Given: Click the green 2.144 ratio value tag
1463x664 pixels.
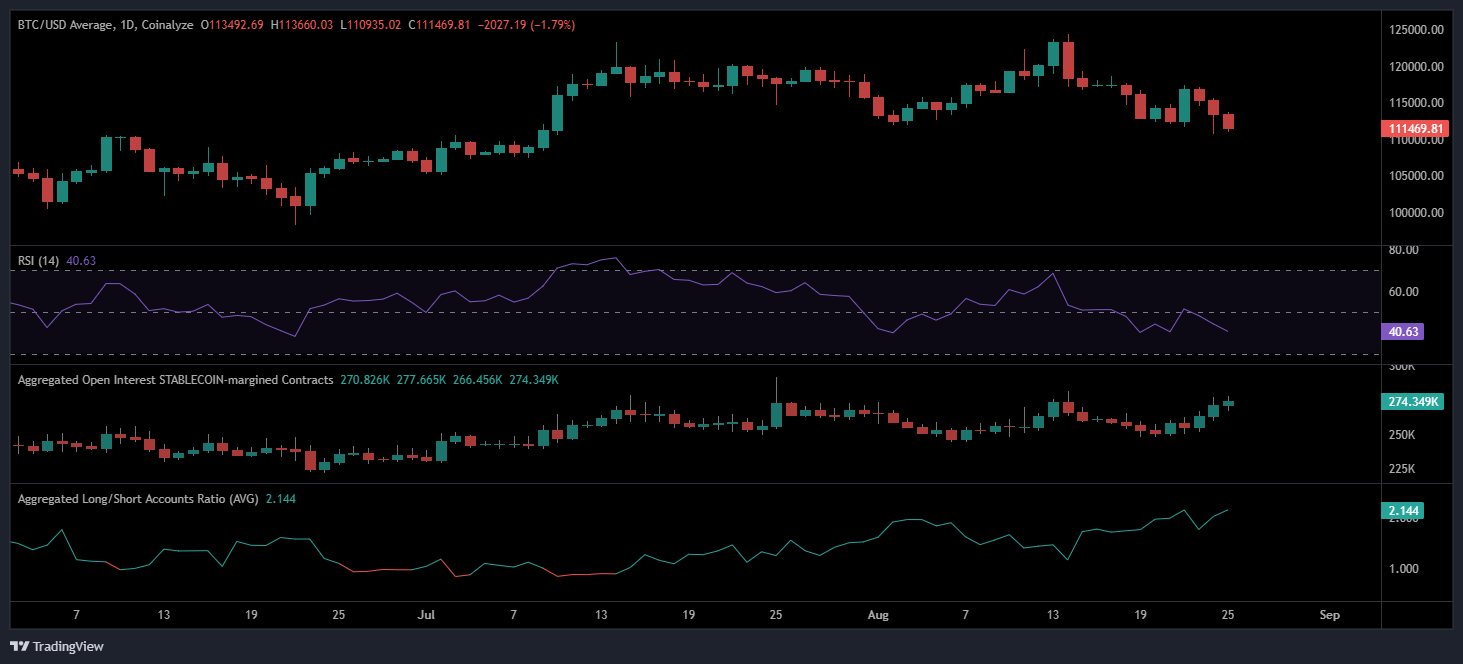Looking at the screenshot, I should (1402, 511).
